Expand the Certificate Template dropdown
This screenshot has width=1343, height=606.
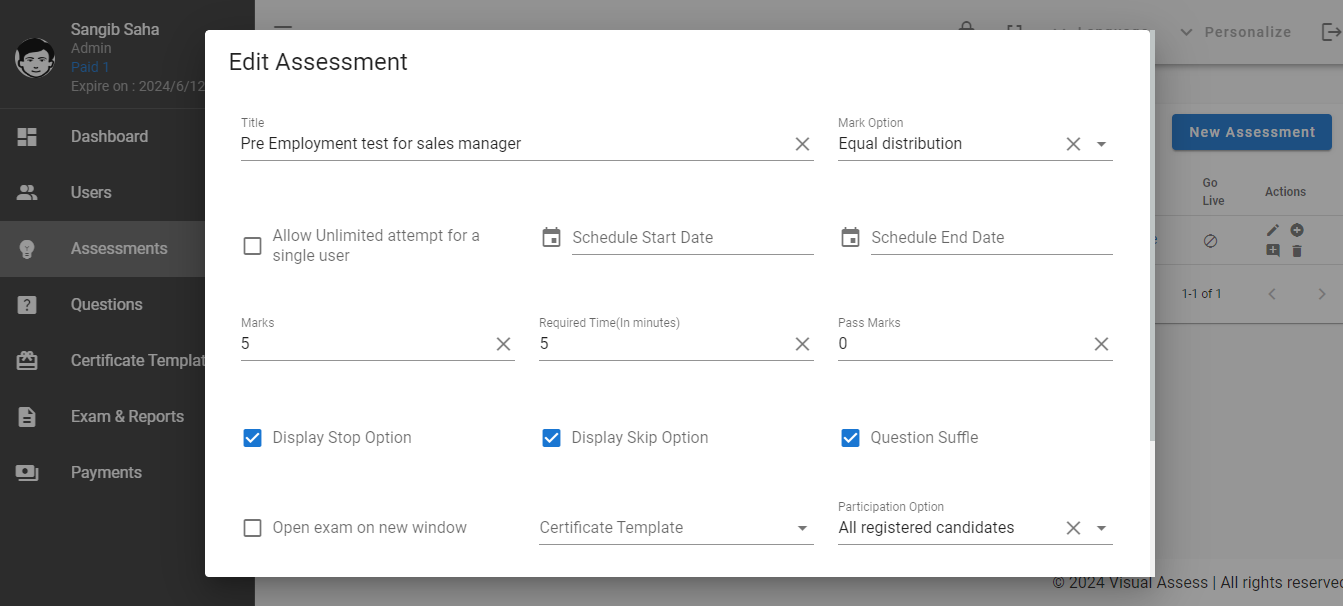click(x=801, y=527)
